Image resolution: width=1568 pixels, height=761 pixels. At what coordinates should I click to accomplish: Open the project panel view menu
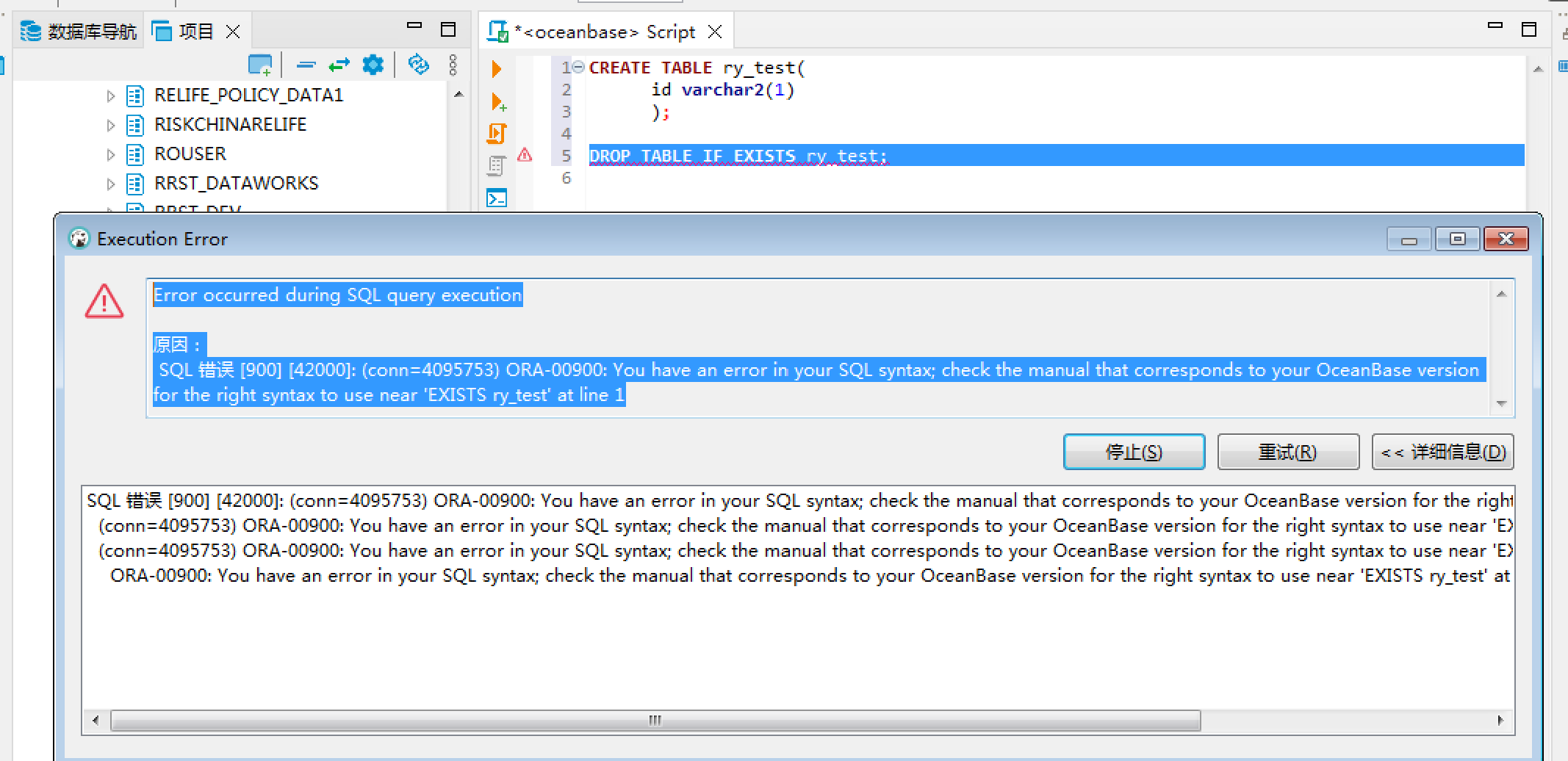pos(453,65)
